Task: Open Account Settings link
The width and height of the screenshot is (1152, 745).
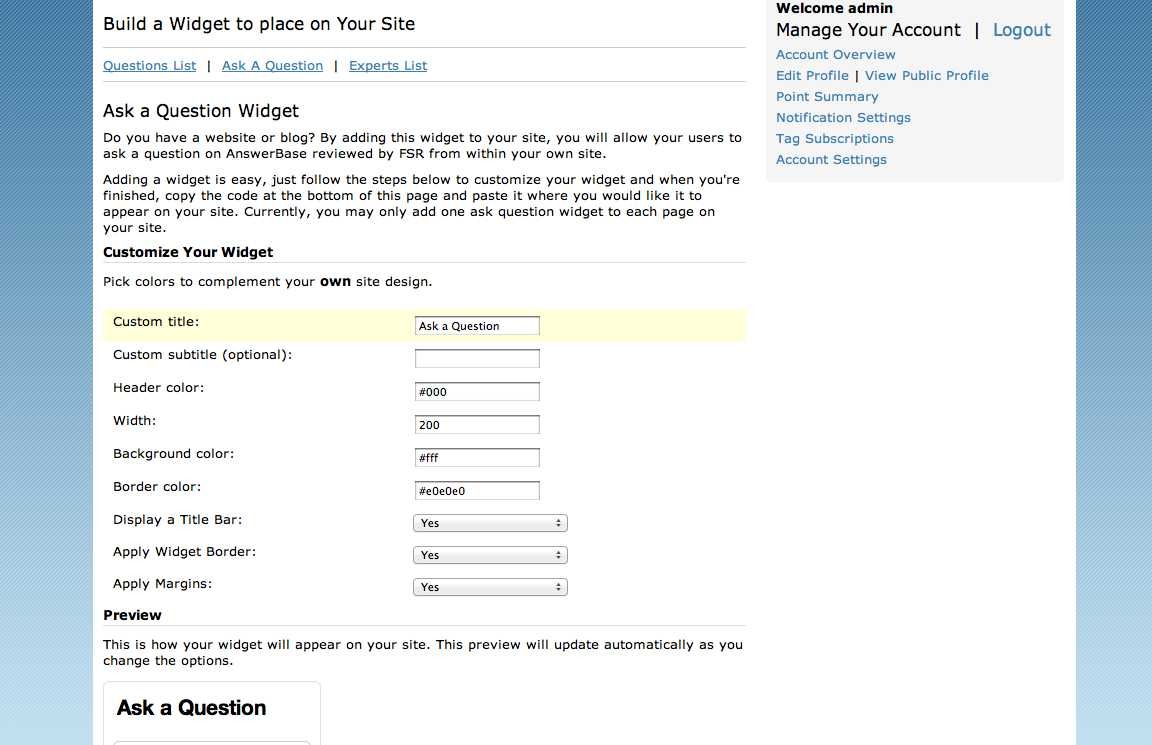Action: 831,159
